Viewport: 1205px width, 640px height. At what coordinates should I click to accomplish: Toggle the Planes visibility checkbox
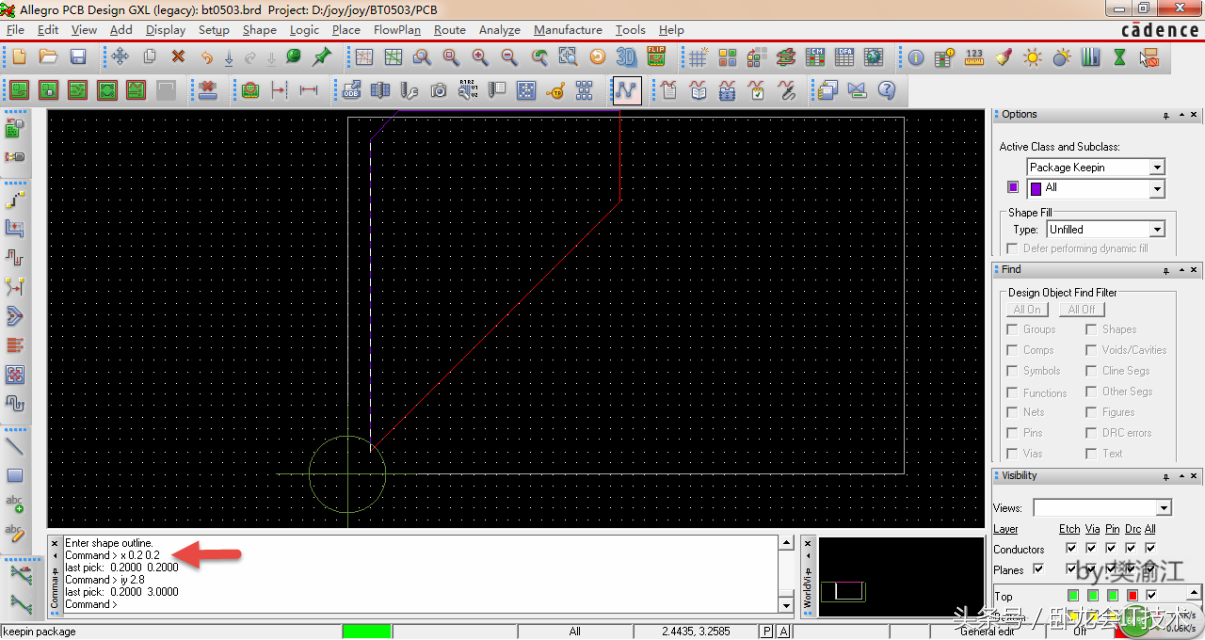[1038, 569]
